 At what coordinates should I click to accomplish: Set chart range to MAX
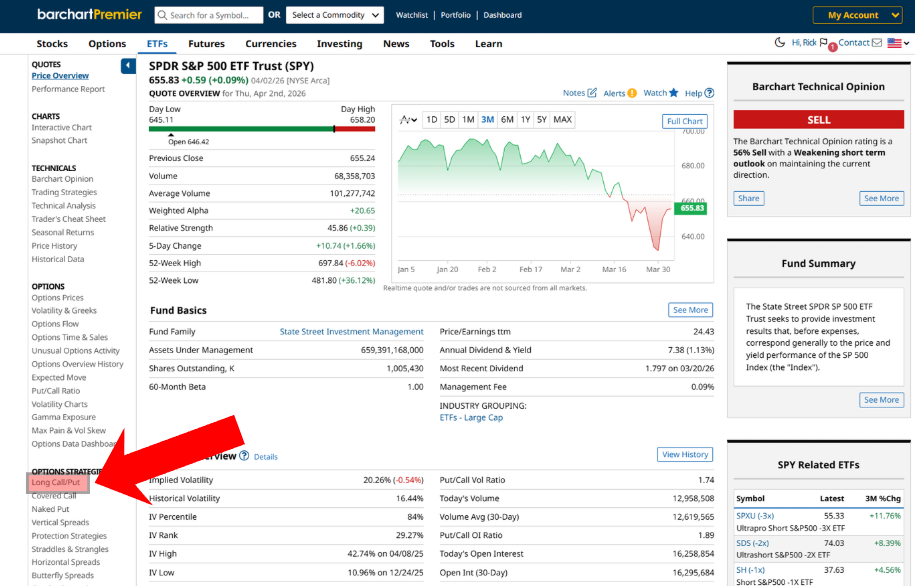[563, 120]
